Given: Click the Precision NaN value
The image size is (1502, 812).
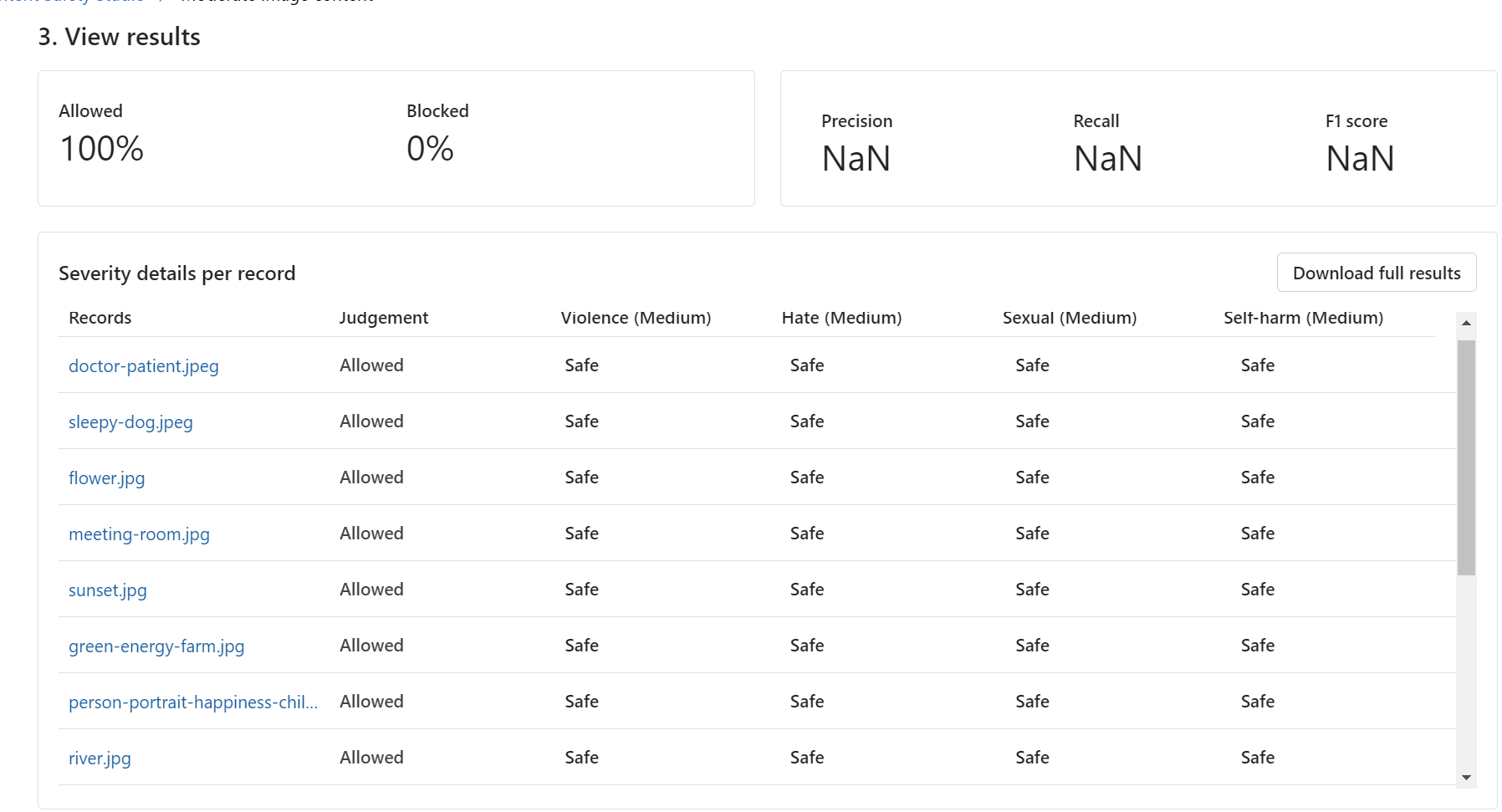Looking at the screenshot, I should (x=856, y=159).
